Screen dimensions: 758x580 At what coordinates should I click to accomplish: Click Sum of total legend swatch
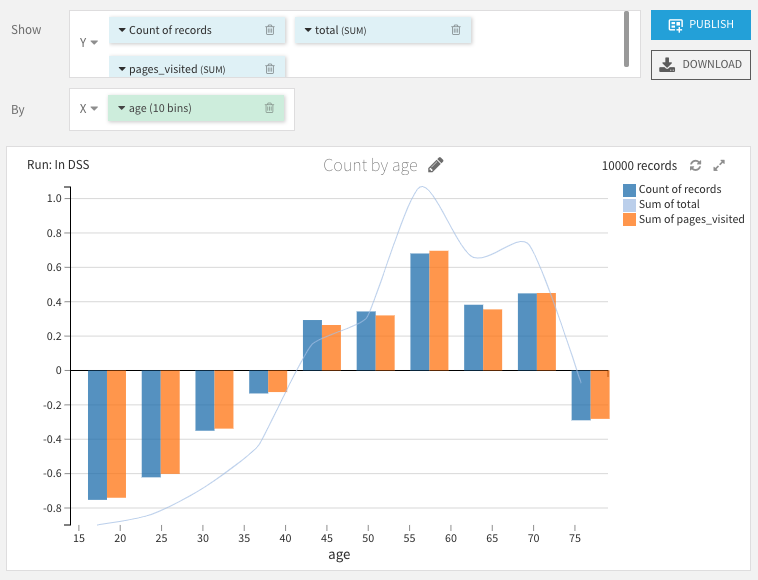pyautogui.click(x=630, y=204)
